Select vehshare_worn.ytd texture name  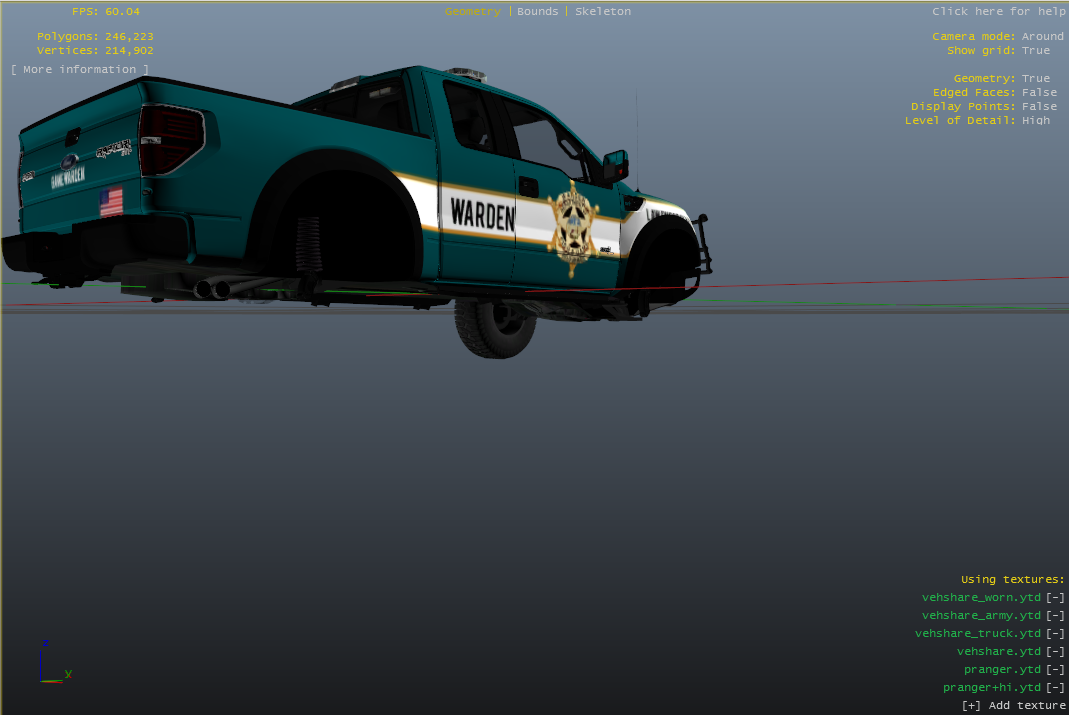tap(981, 597)
